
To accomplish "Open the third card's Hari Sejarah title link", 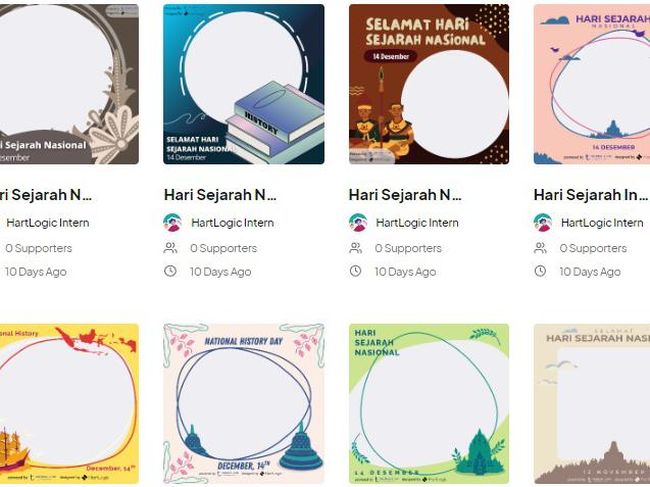I will 405,194.
